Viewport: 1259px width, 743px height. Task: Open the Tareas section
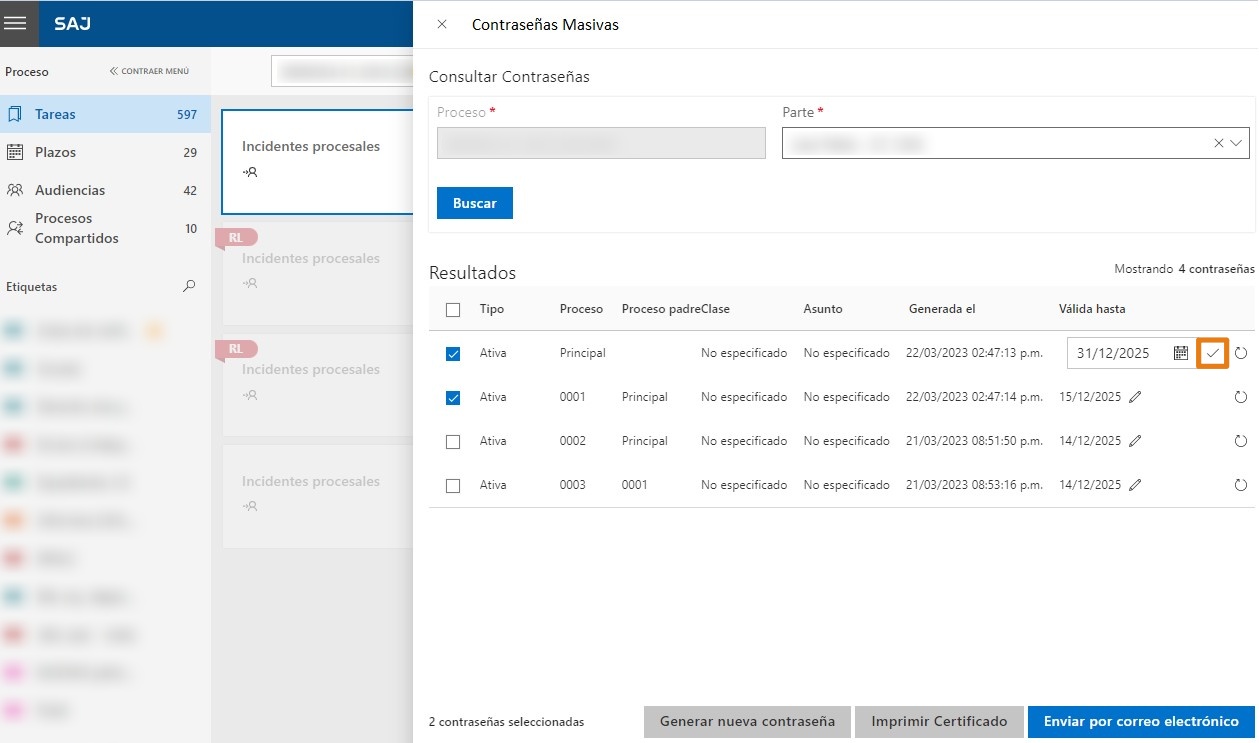pos(105,114)
